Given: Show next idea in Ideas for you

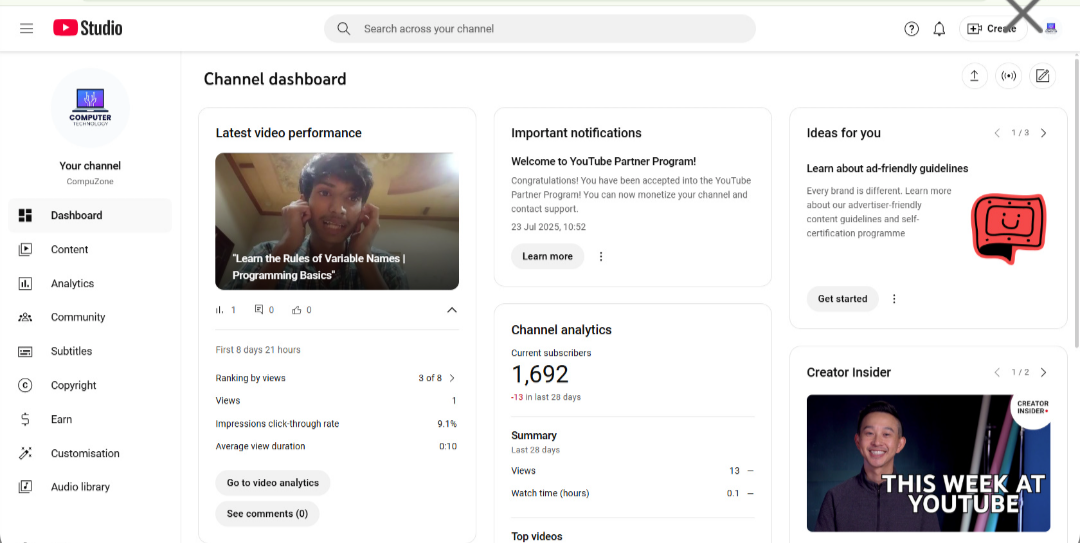Looking at the screenshot, I should point(1043,133).
